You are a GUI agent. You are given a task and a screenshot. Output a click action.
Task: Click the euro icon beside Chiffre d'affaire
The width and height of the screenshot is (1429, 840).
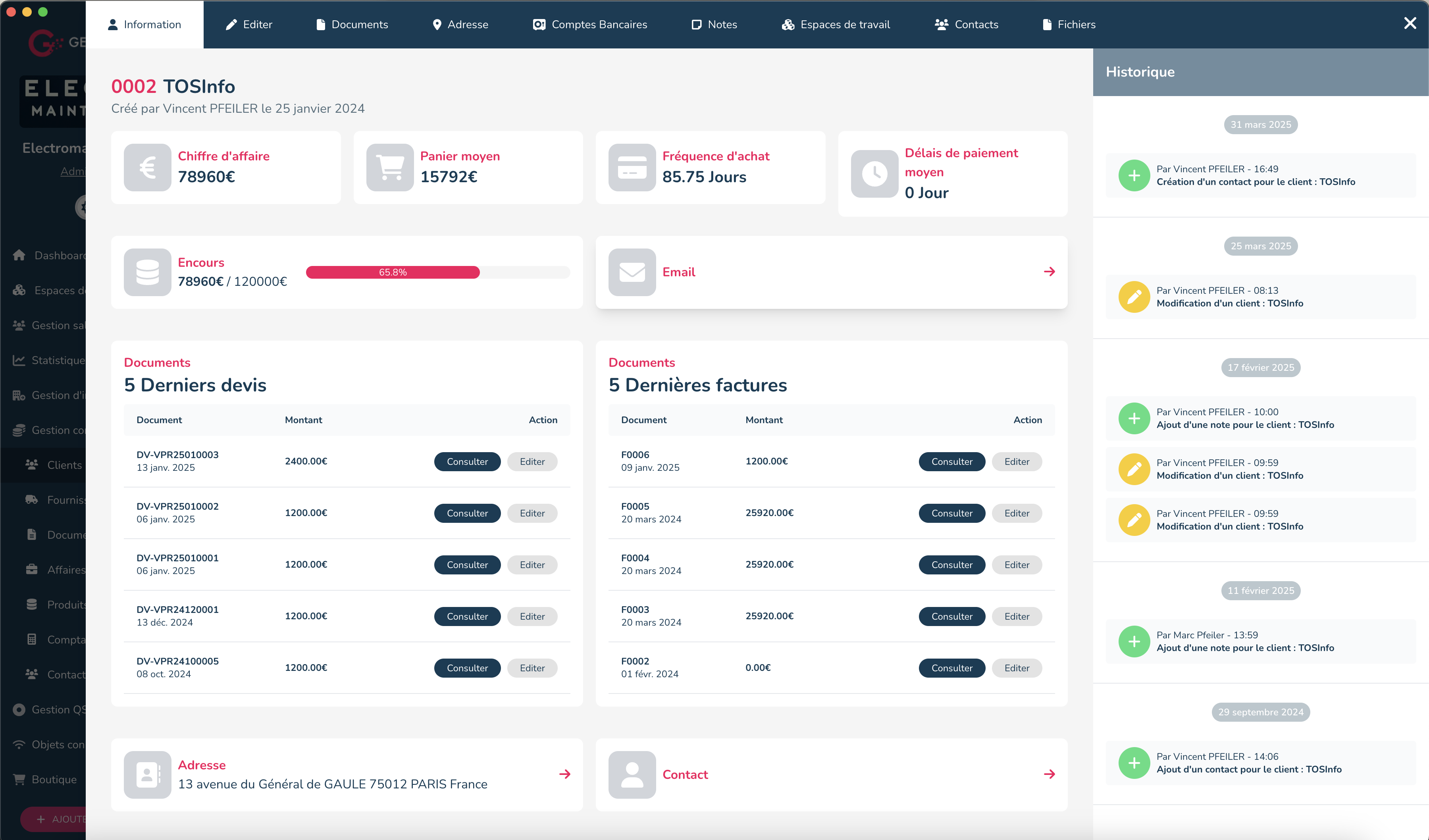[147, 167]
